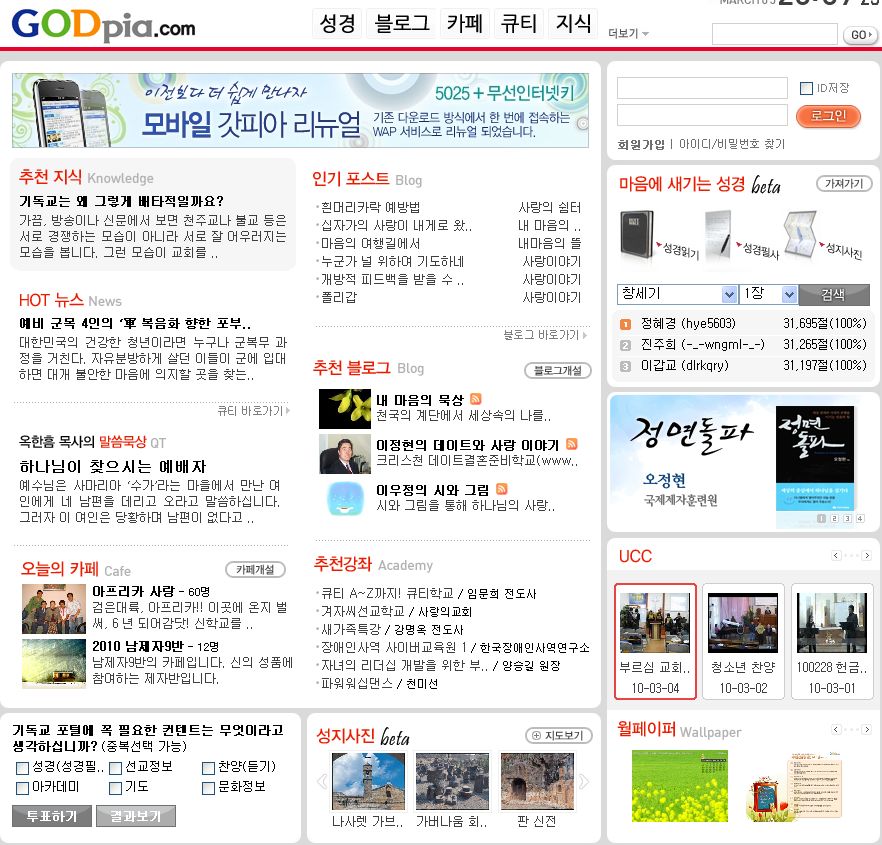Screen dimensions: 882x845
Task: Open the 창세기 book dropdown
Action: (x=677, y=295)
